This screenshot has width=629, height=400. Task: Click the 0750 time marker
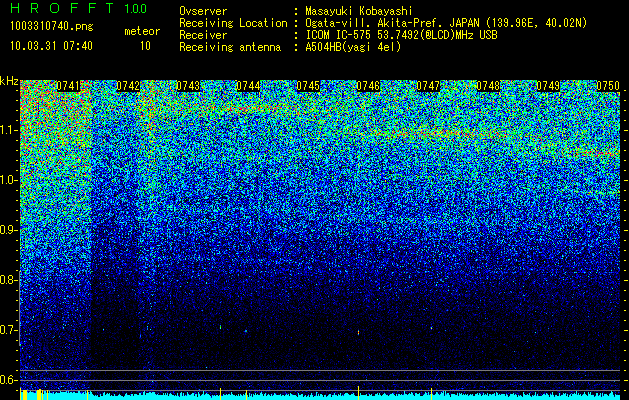(608, 86)
